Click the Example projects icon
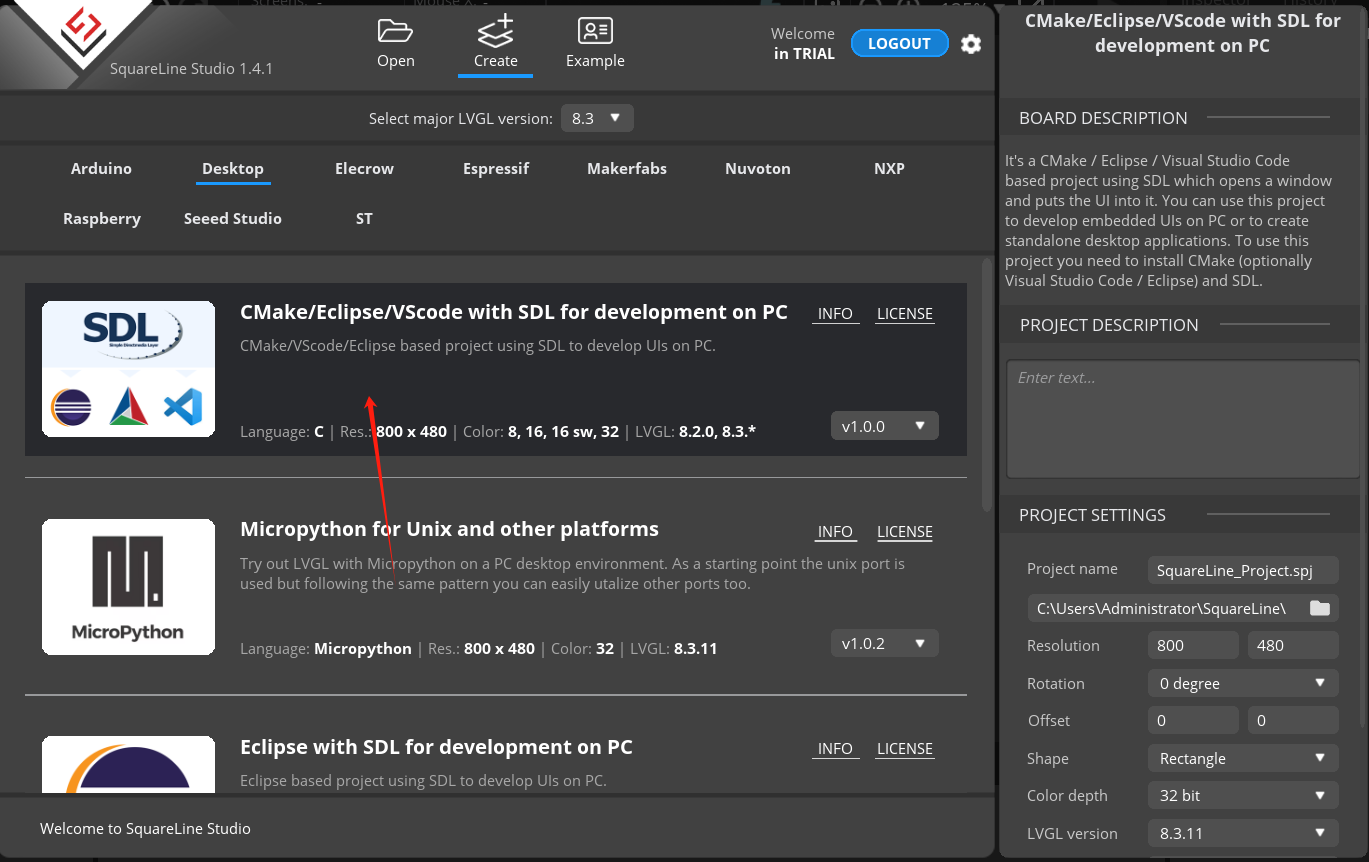The image size is (1369, 862). click(595, 31)
